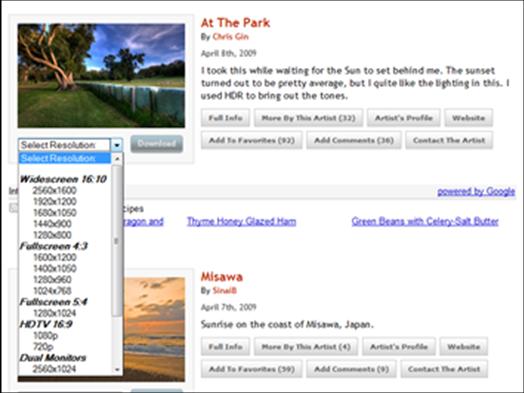This screenshot has height=393, width=524.
Task: Select 1920x1200 from resolution list
Action: 55,202
